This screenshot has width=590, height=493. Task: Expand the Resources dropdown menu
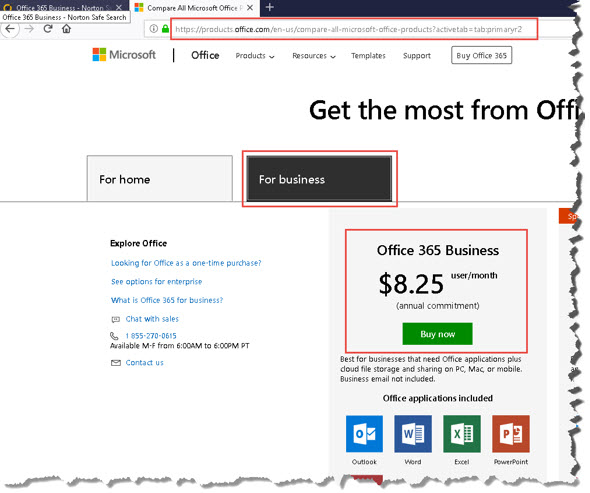click(x=314, y=56)
